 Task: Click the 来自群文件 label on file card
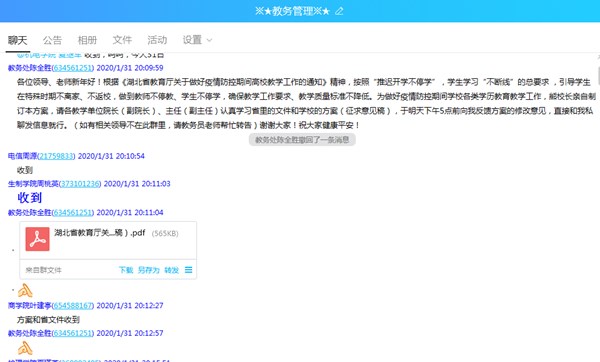43,270
